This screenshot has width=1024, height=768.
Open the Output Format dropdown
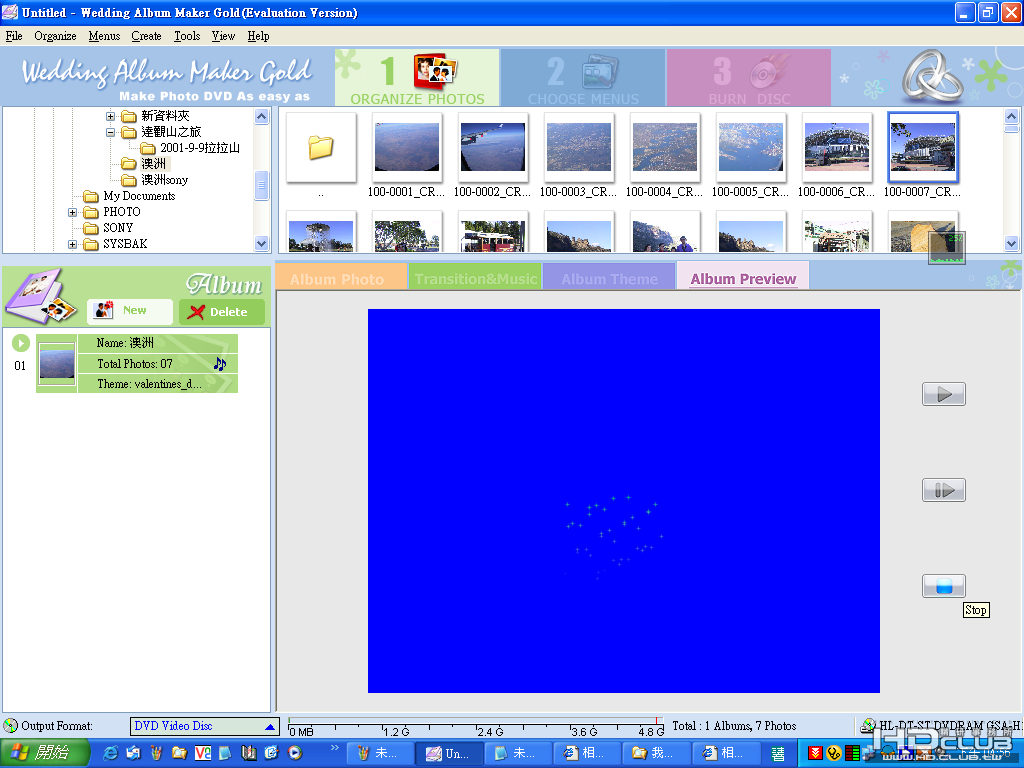205,726
